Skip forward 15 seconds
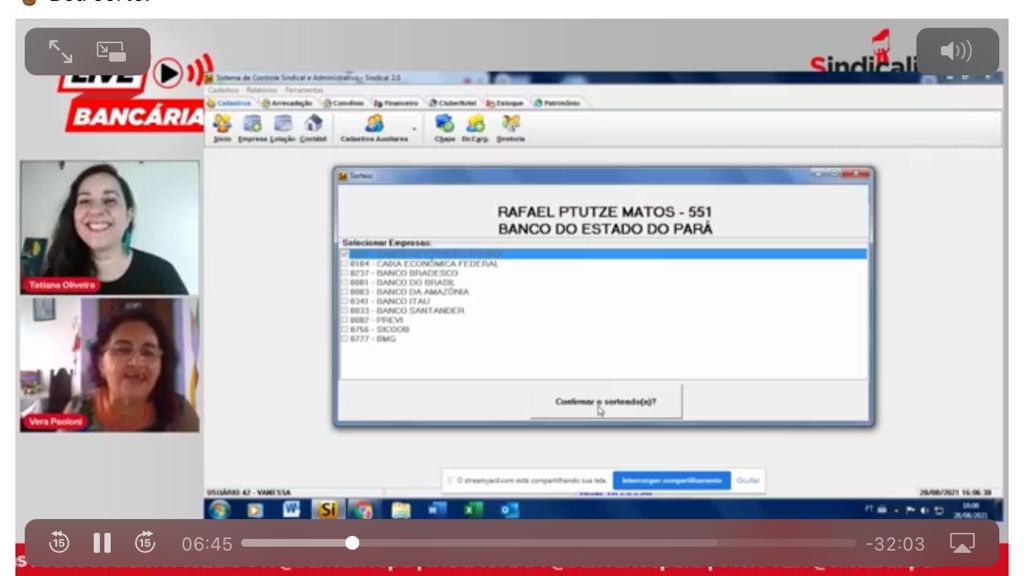 point(145,542)
